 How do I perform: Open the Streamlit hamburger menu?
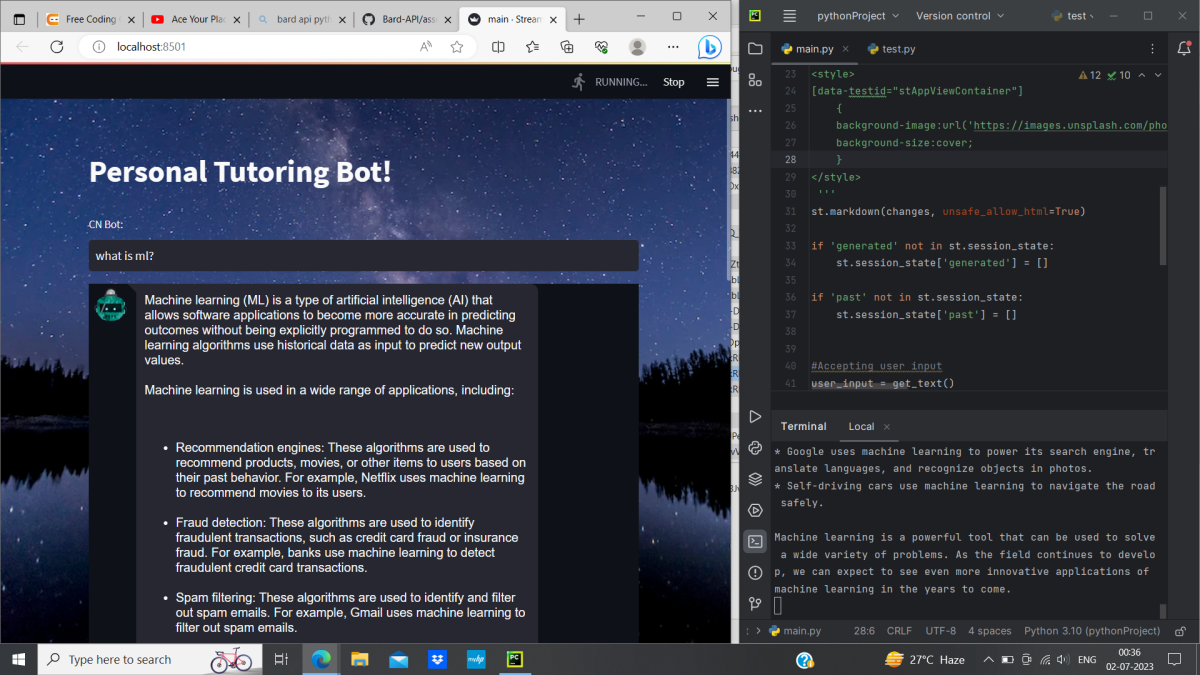pyautogui.click(x=713, y=82)
